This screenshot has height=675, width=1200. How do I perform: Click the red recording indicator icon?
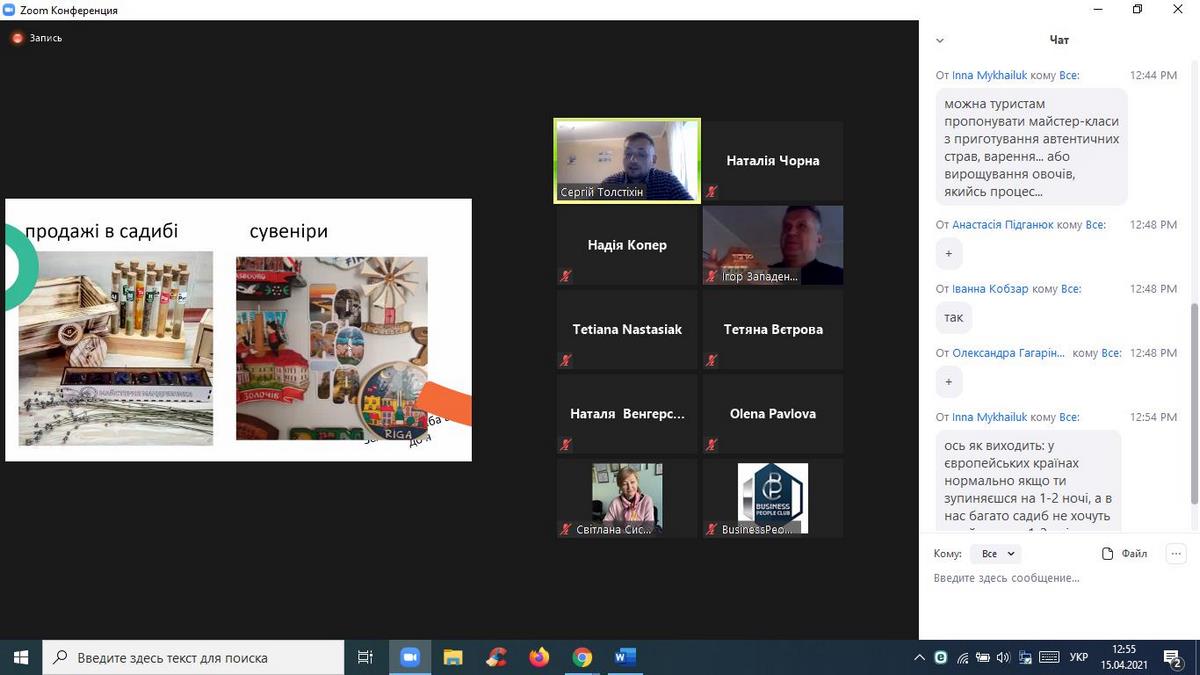click(17, 38)
